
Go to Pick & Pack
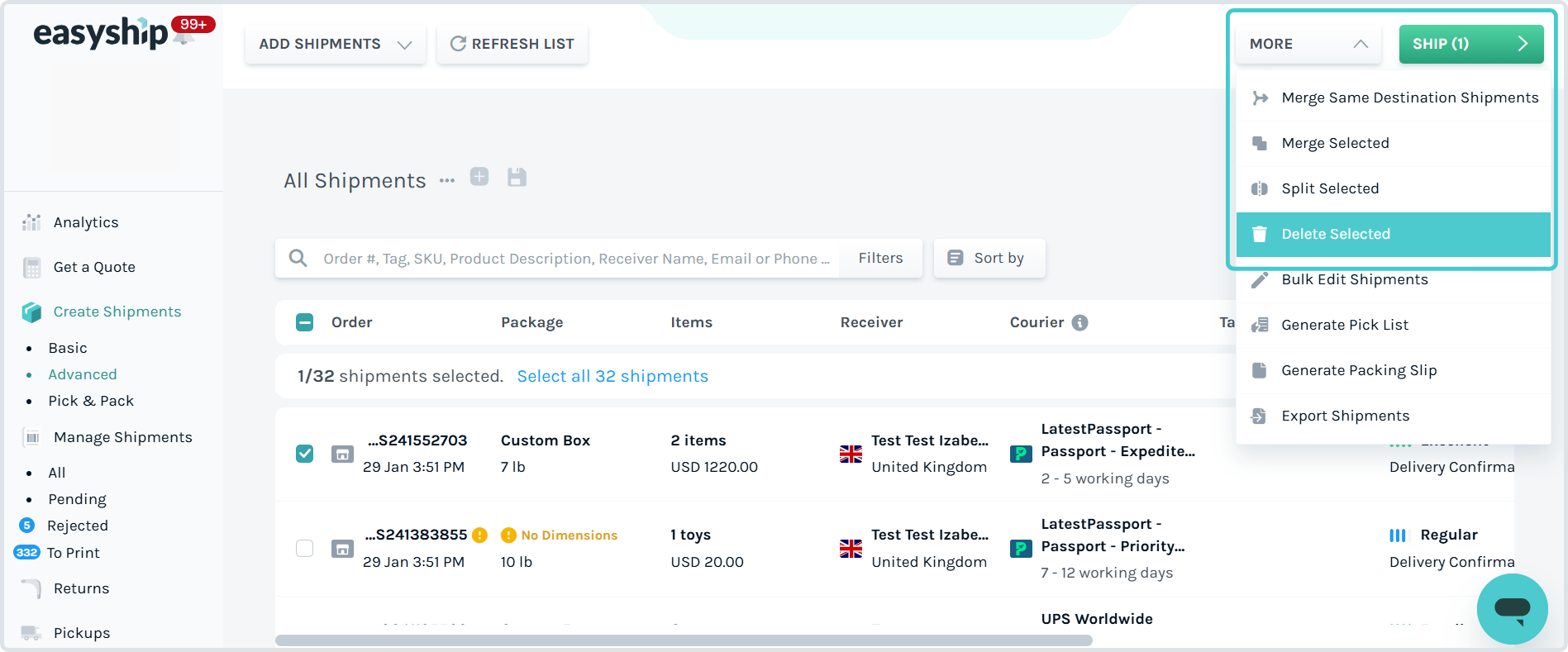click(91, 402)
